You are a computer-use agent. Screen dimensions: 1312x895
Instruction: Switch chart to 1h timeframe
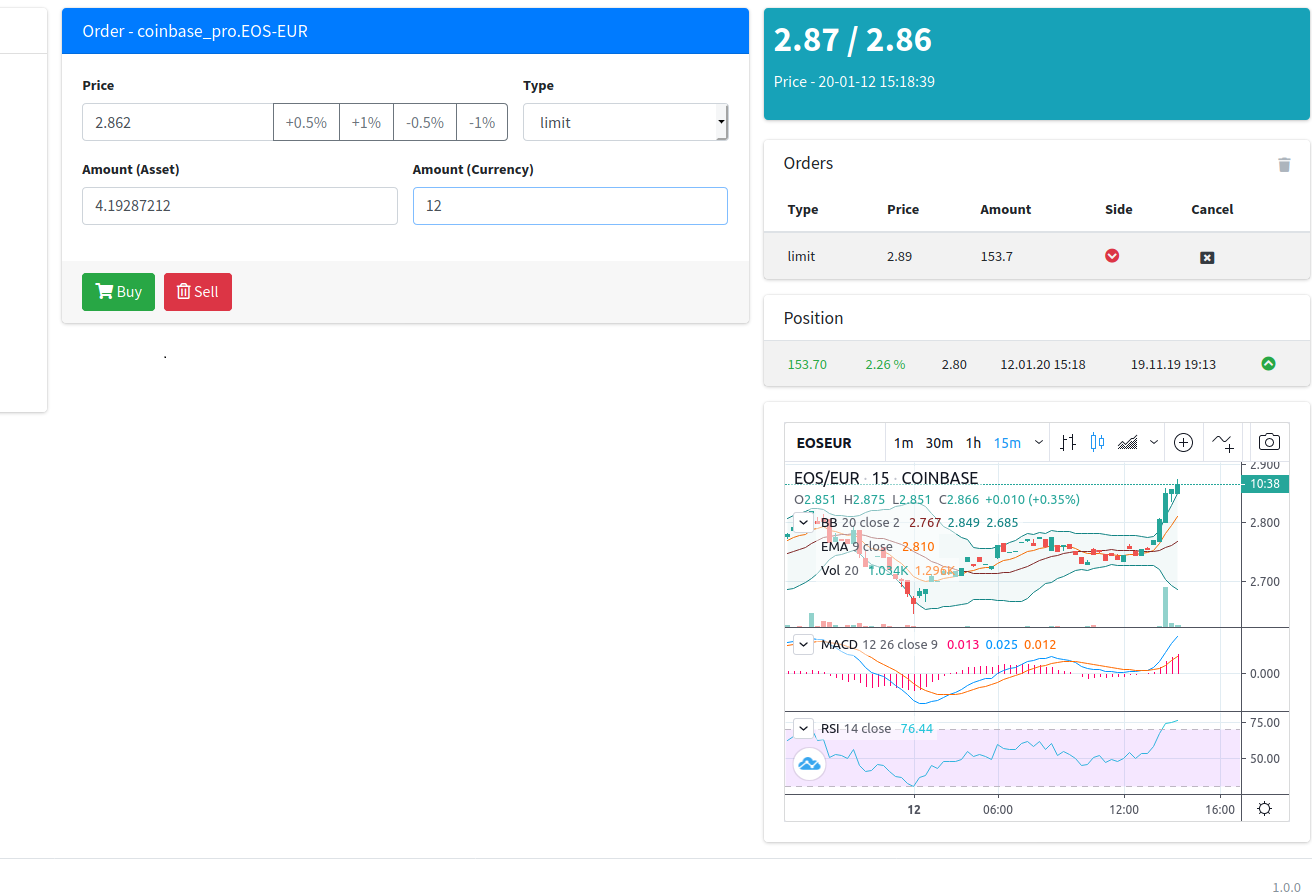[973, 443]
